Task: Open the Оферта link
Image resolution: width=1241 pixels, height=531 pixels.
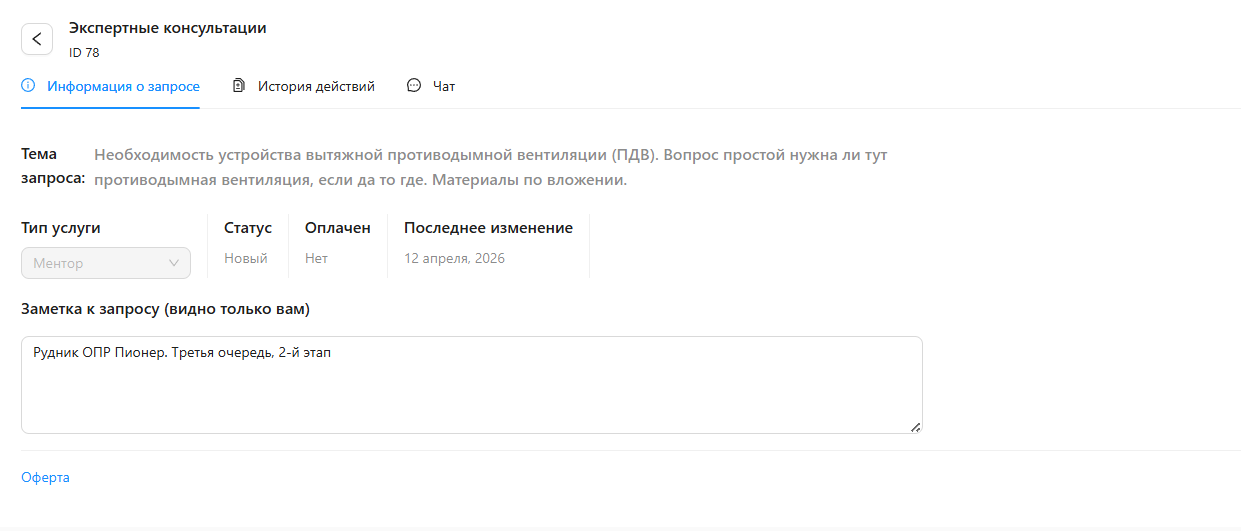Action: [x=45, y=477]
